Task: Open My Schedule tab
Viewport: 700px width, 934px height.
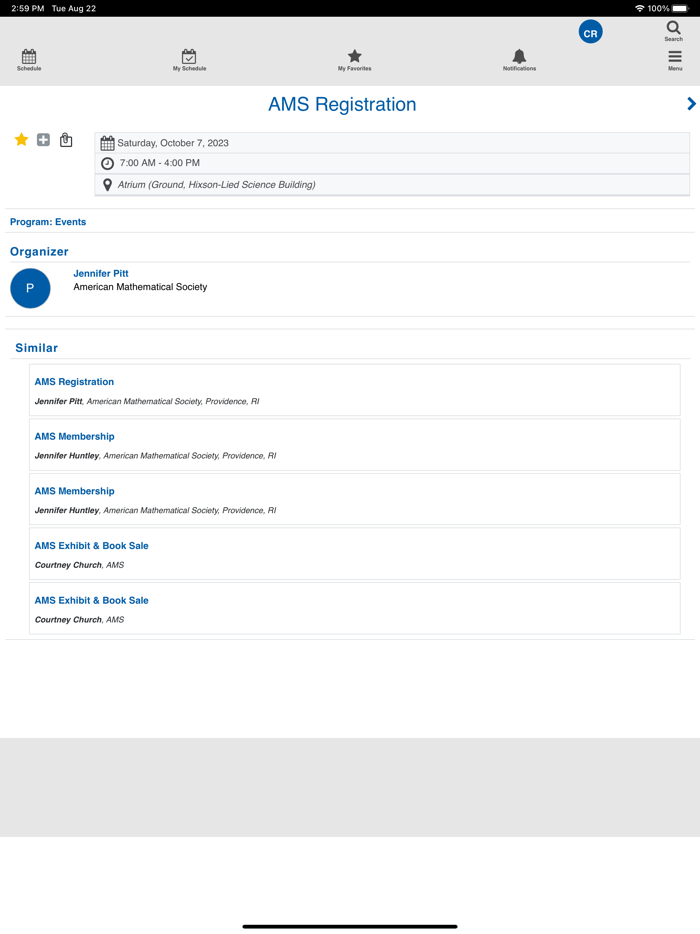Action: click(189, 60)
